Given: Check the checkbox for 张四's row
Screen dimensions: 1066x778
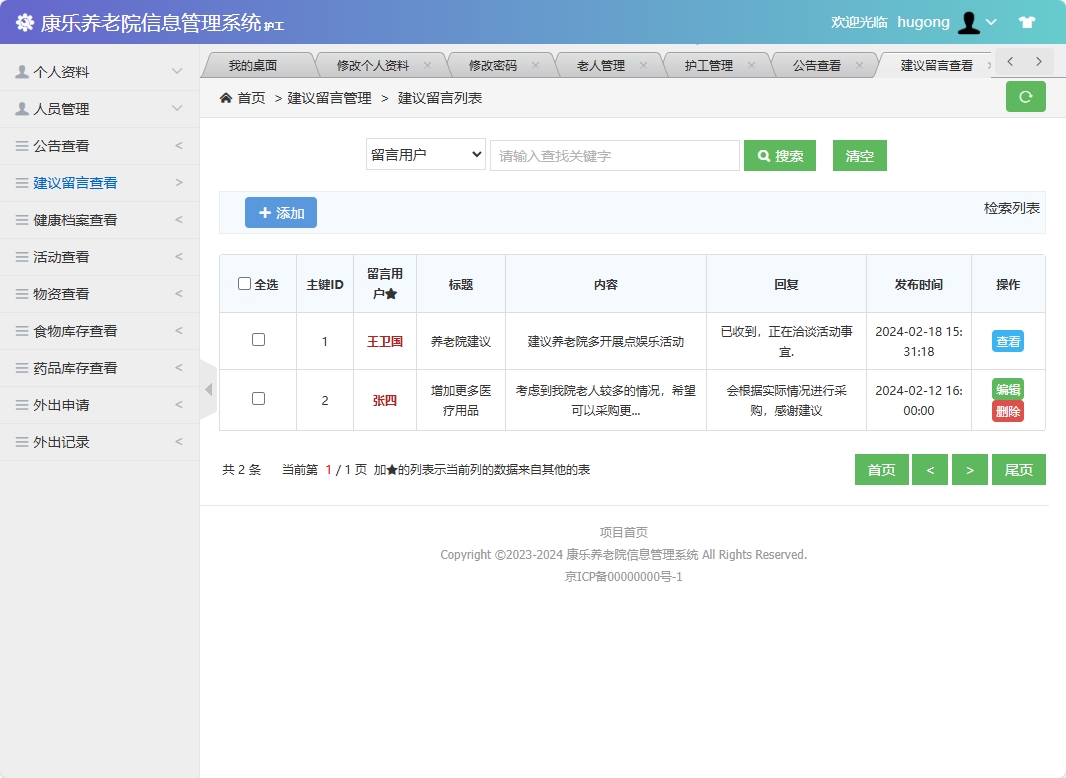Looking at the screenshot, I should click(x=258, y=400).
